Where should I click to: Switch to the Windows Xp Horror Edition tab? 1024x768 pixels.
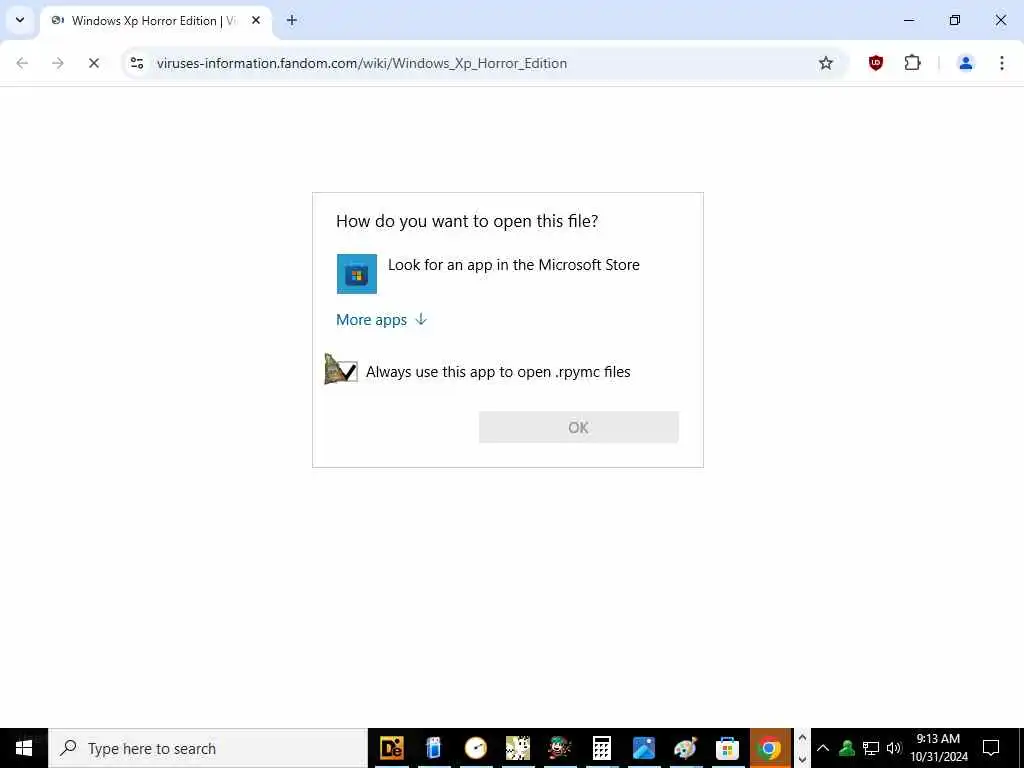click(x=153, y=21)
